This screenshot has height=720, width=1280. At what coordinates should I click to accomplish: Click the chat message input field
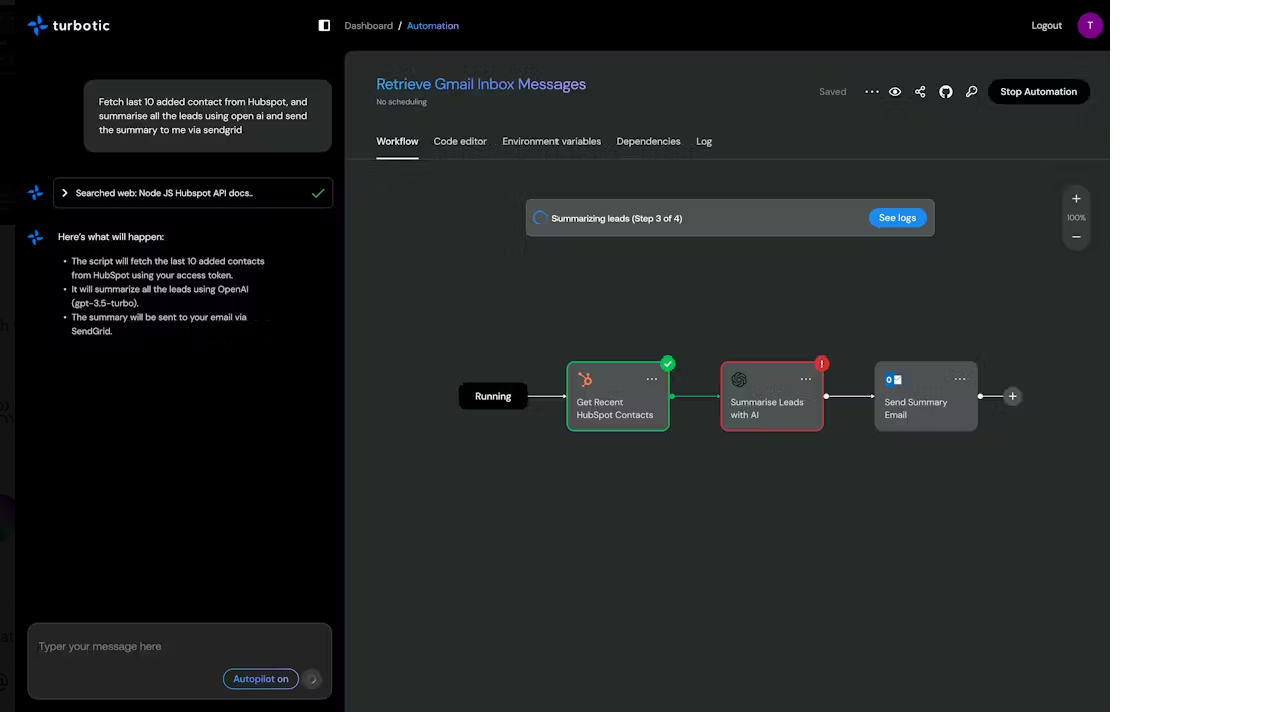180,647
